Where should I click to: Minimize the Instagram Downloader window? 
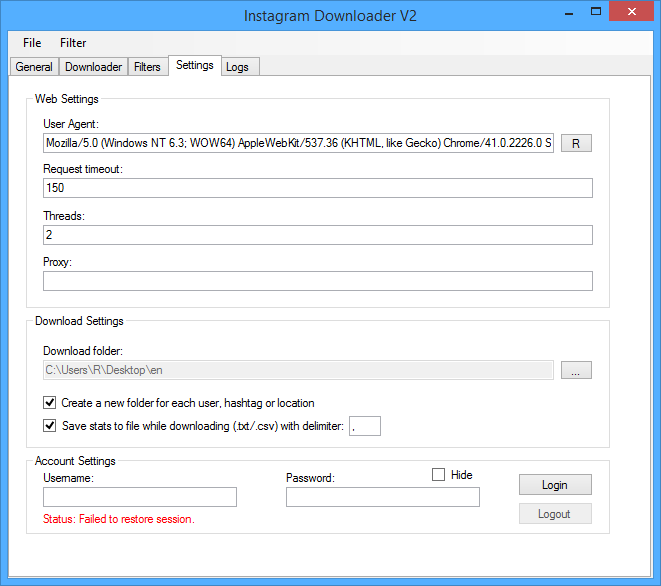[569, 13]
